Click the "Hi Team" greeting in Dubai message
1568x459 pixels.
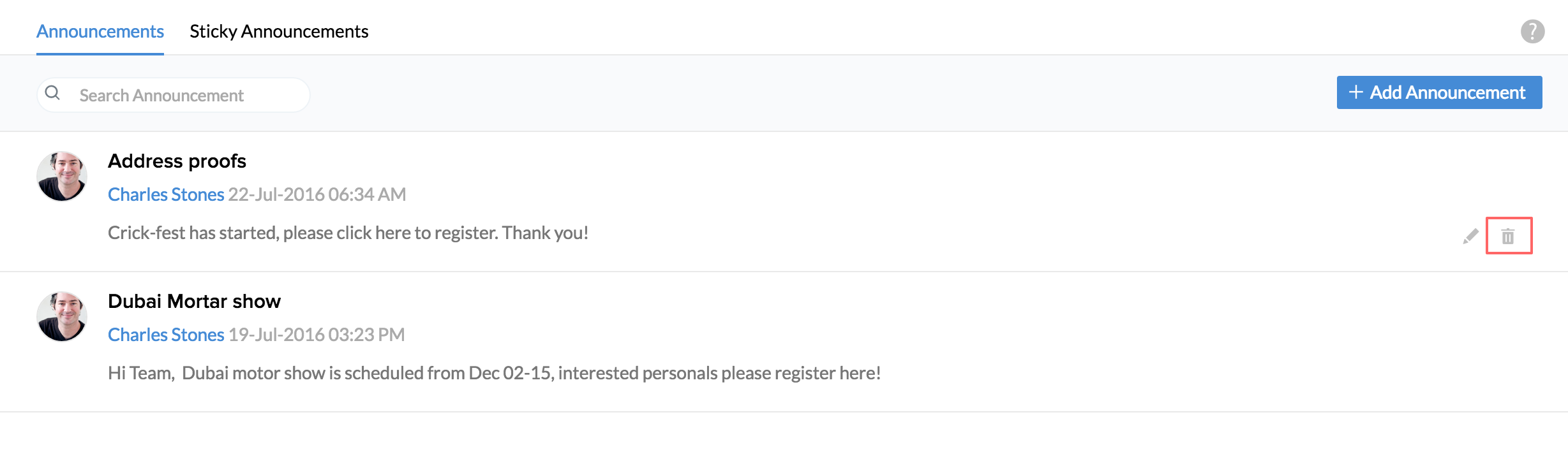click(x=140, y=374)
